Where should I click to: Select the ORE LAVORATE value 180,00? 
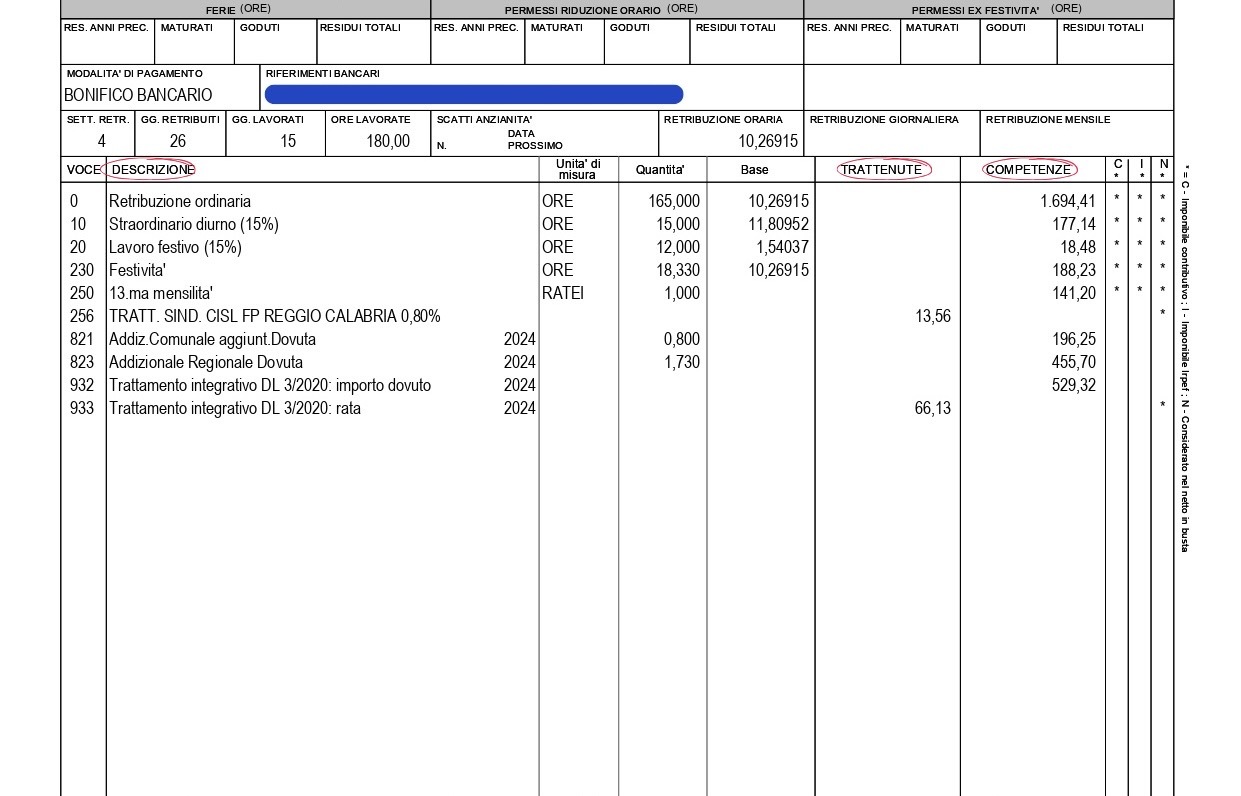[387, 141]
